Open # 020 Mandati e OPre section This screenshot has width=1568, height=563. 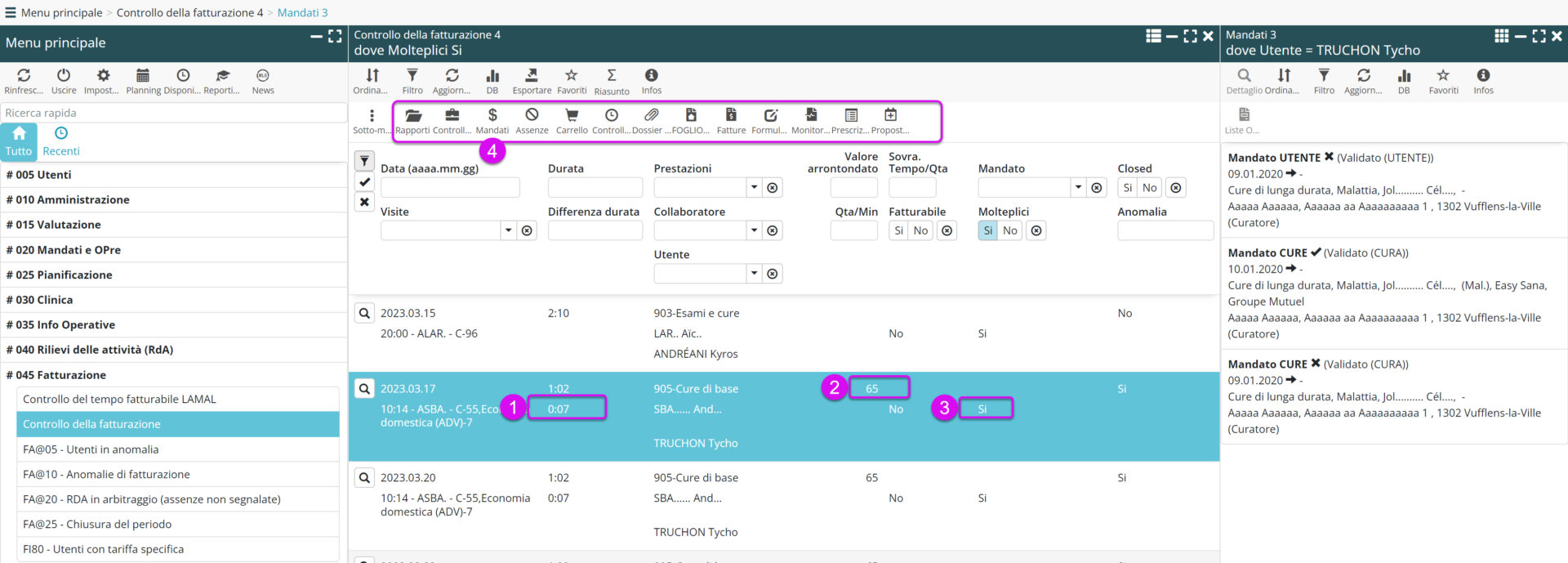[x=64, y=250]
